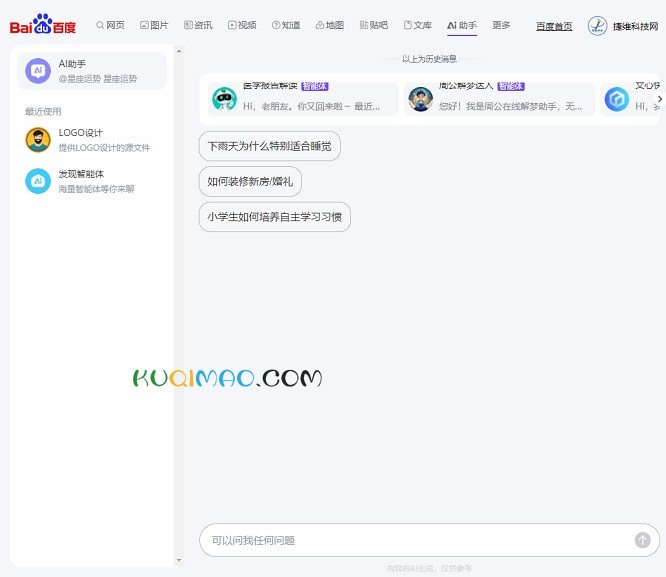Open the 更多 menu
666x577 pixels.
tap(501, 25)
